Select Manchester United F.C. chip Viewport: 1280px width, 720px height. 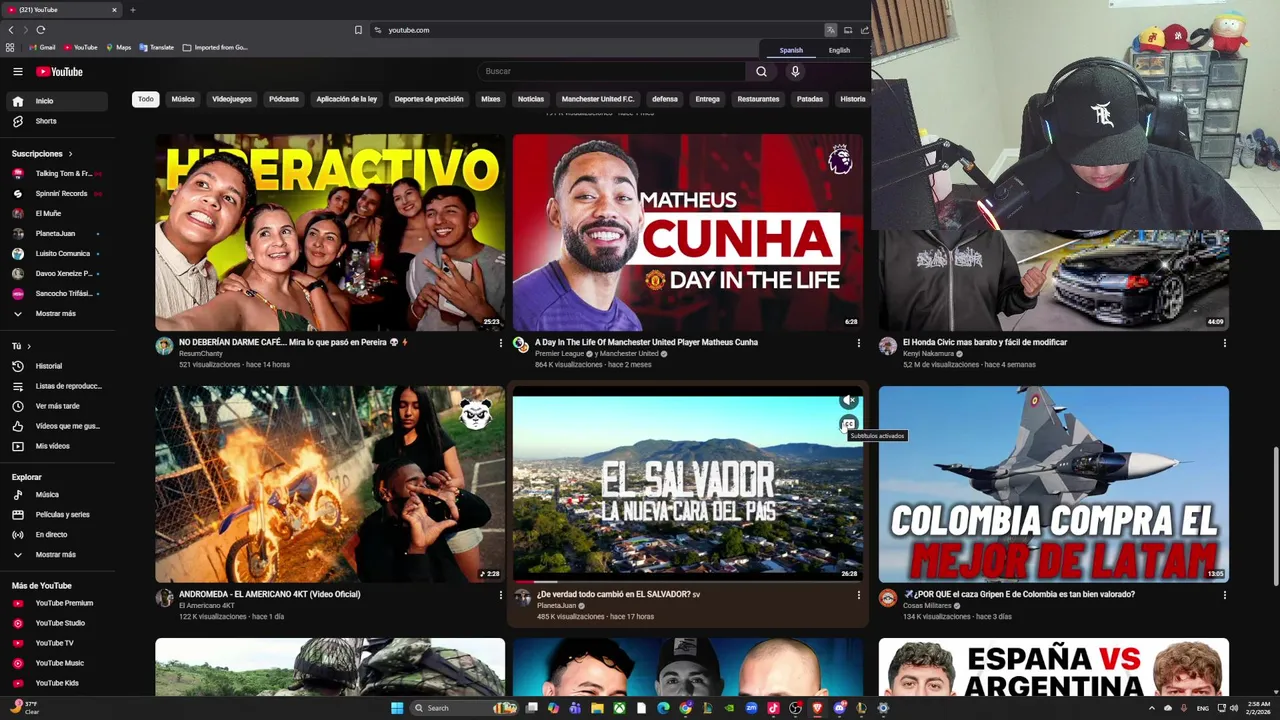point(598,99)
